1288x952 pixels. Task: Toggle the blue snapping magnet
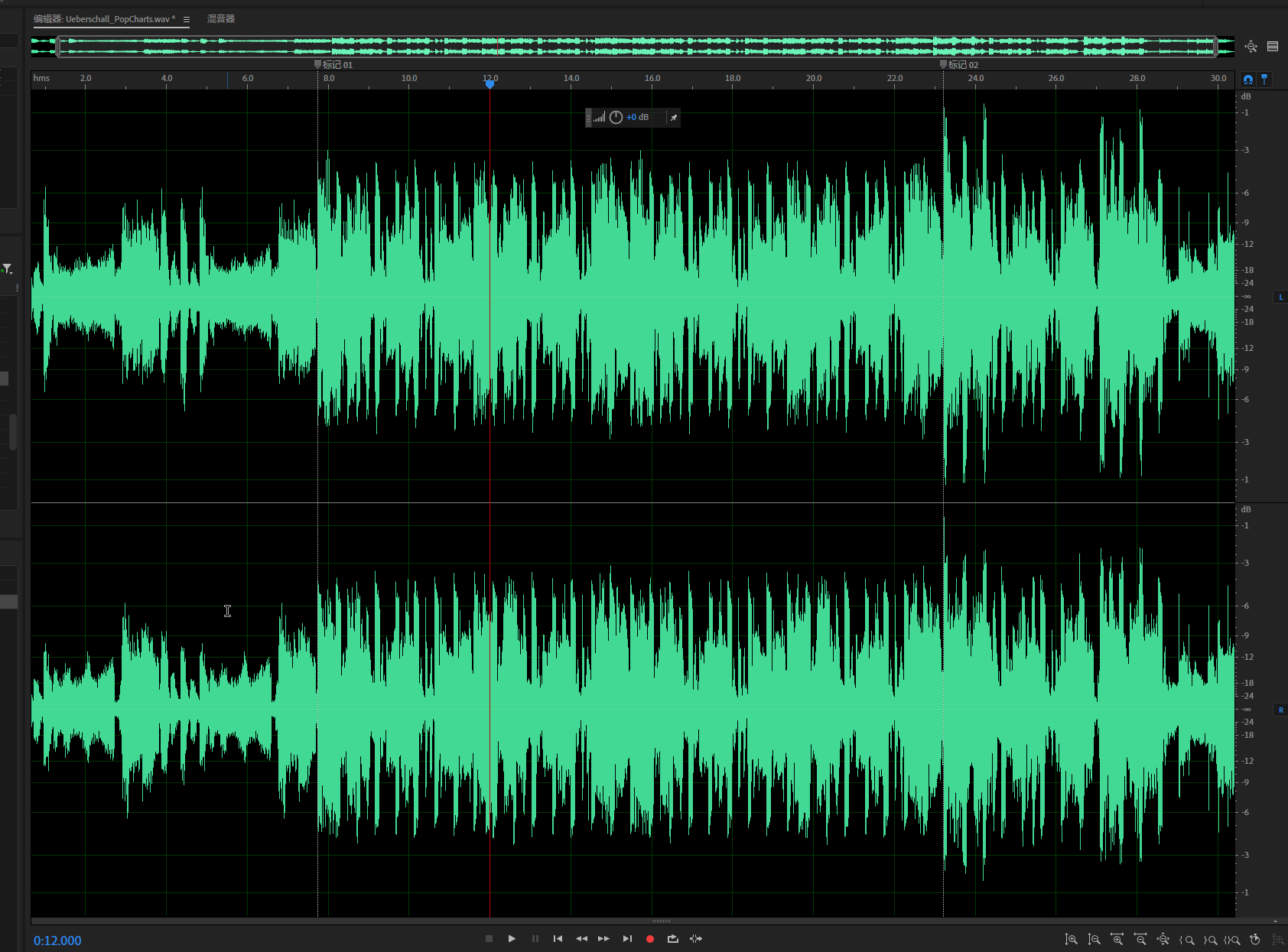[1248, 80]
